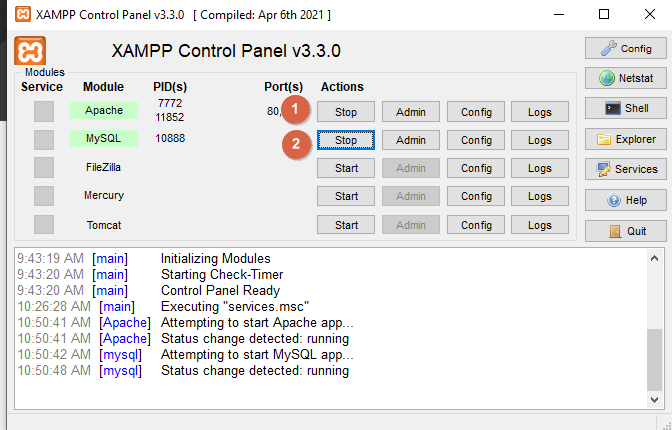672x430 pixels.
Task: Open MySQL Logs menu
Action: point(540,140)
